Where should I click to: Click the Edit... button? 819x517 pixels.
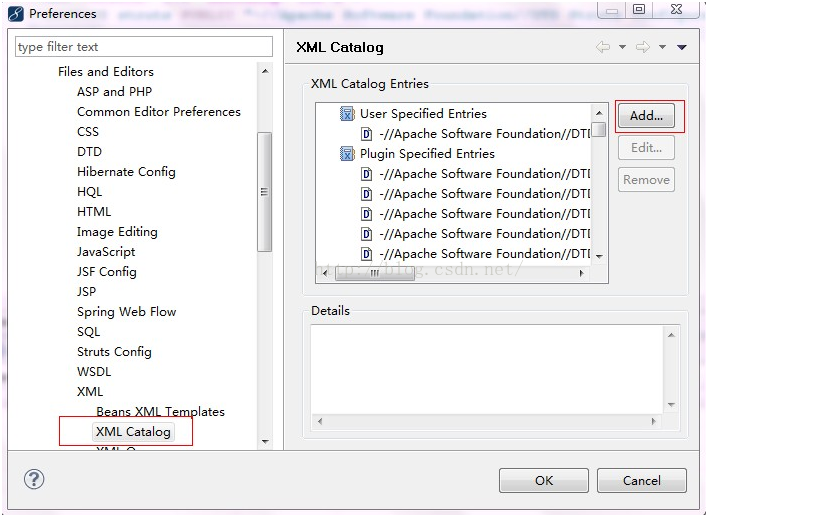pyautogui.click(x=646, y=148)
